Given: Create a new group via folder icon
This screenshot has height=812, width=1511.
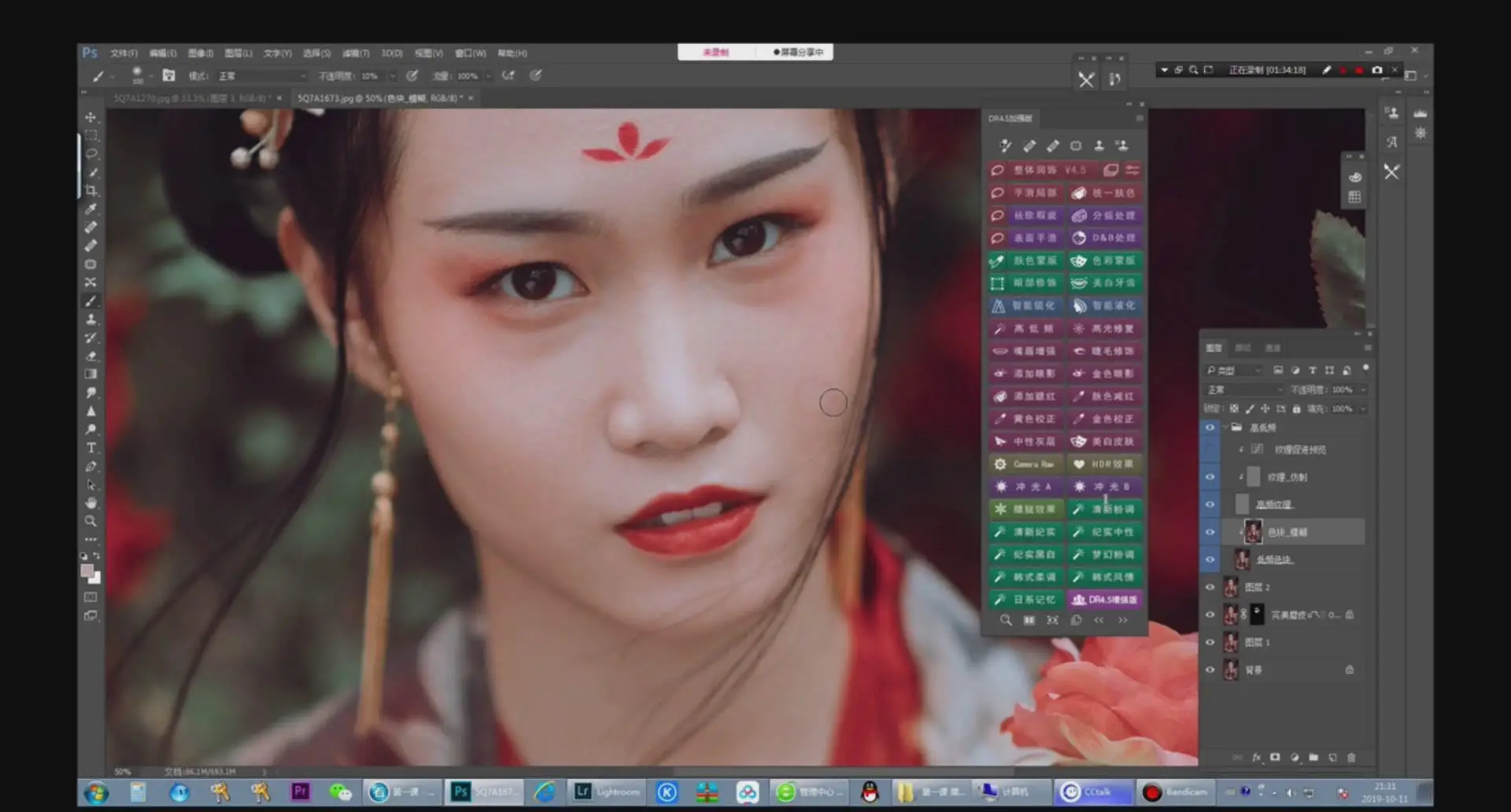Looking at the screenshot, I should [x=1313, y=757].
